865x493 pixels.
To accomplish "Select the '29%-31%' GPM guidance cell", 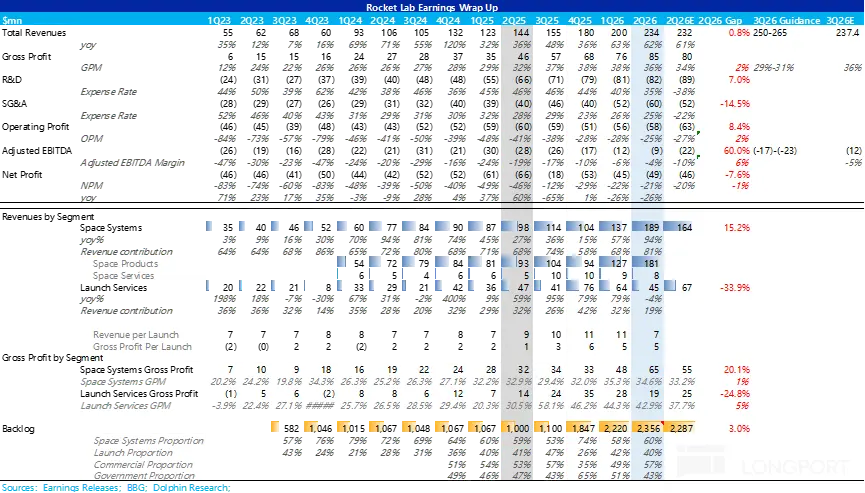I will (773, 68).
